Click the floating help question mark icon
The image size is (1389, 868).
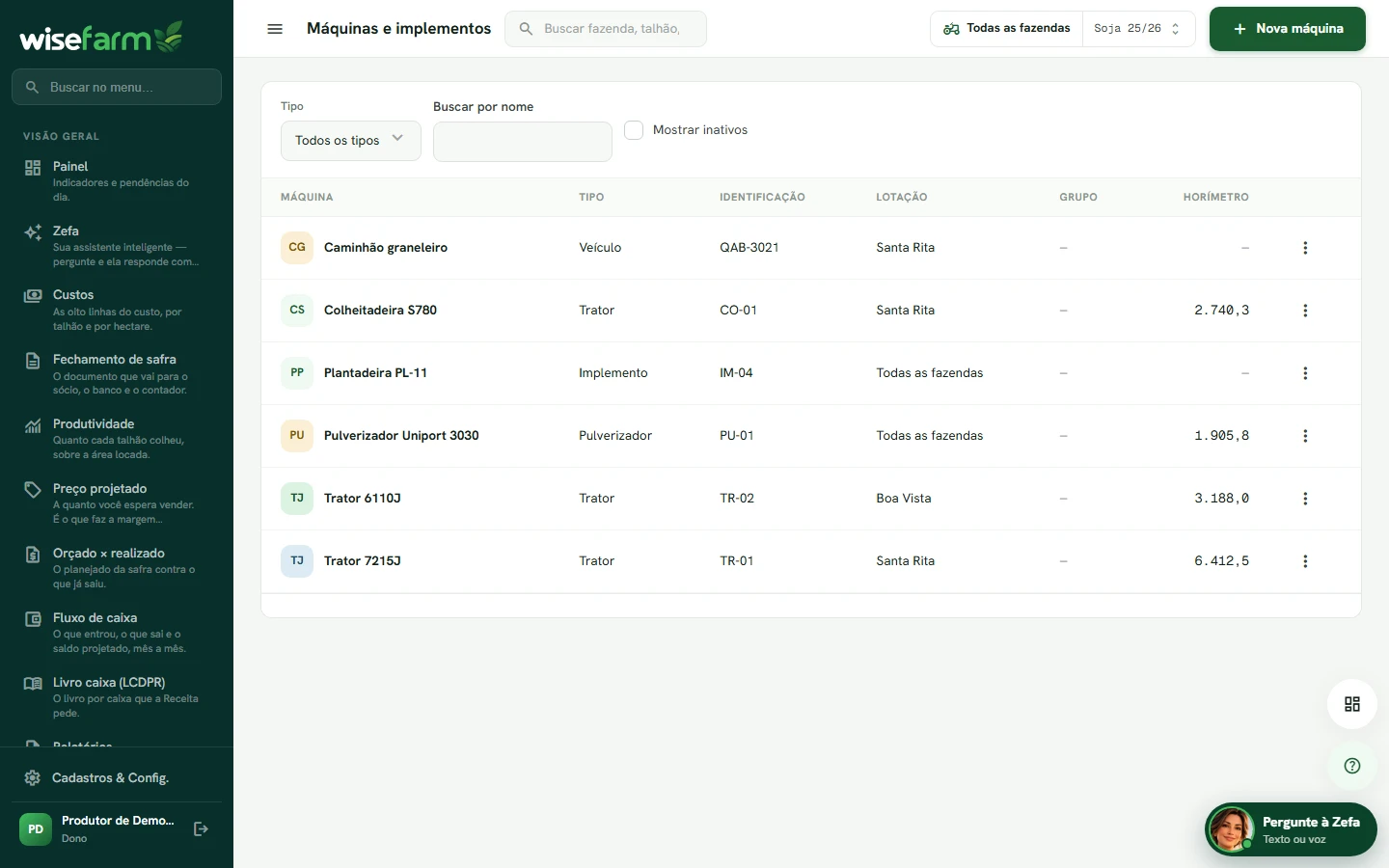coord(1352,766)
